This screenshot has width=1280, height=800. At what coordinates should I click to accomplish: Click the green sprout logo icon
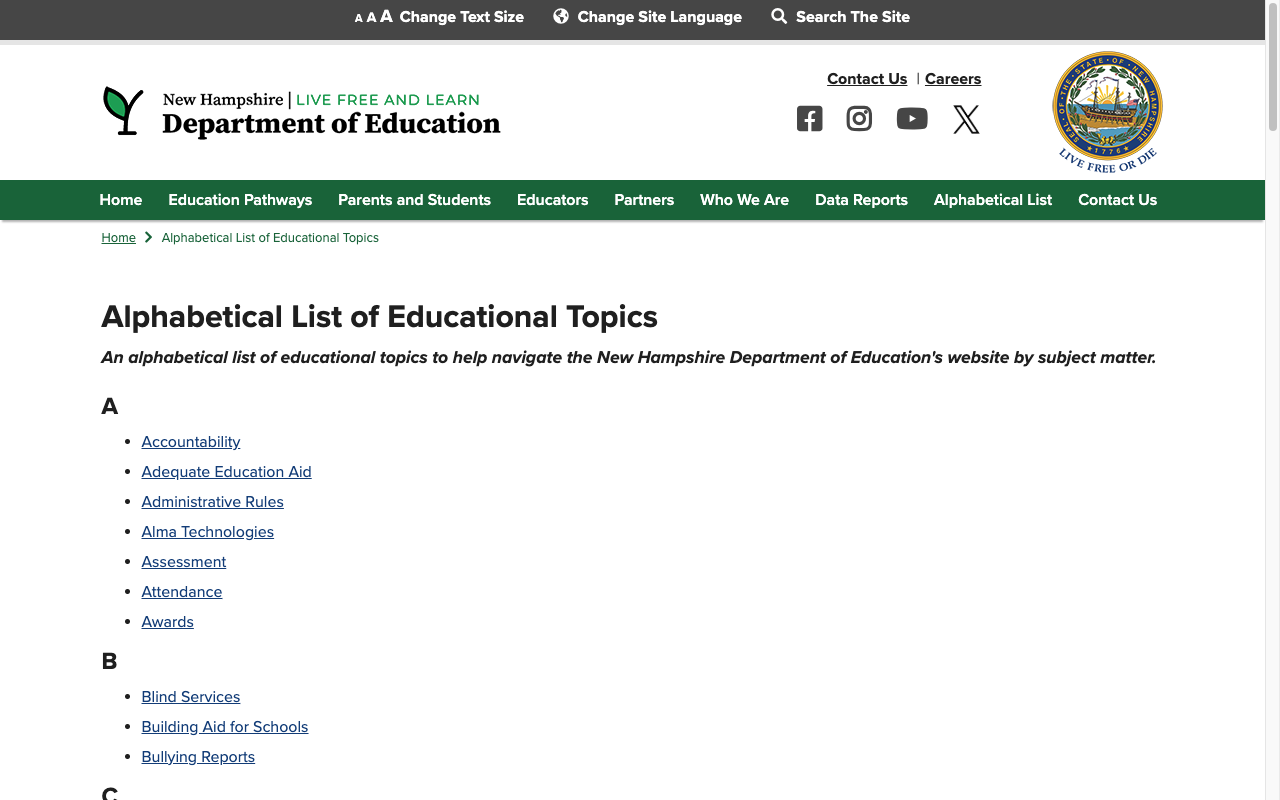[124, 110]
